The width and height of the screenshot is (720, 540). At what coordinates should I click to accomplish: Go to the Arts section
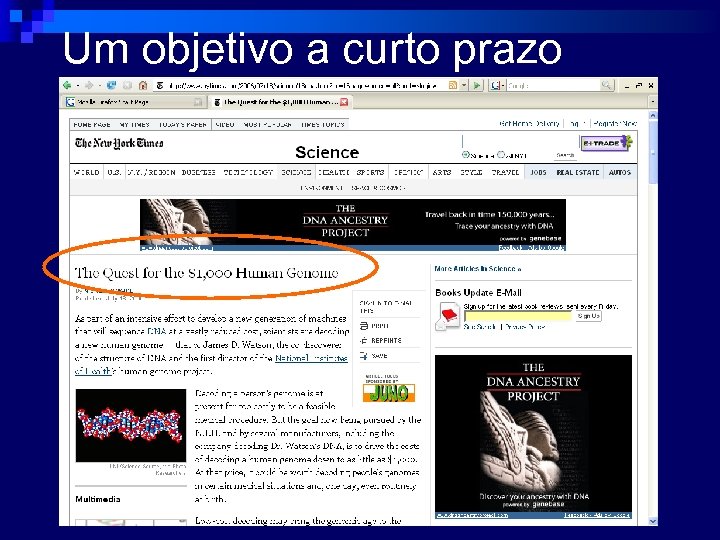coord(442,172)
